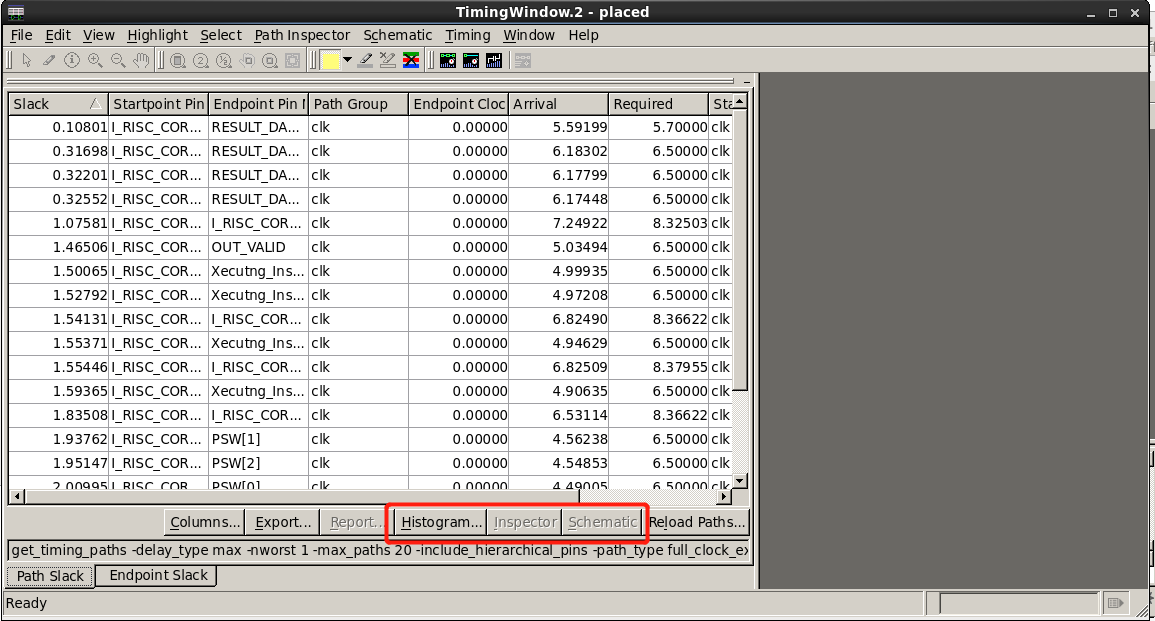The height and width of the screenshot is (621, 1155).
Task: Click the Histogram... button
Action: click(440, 522)
